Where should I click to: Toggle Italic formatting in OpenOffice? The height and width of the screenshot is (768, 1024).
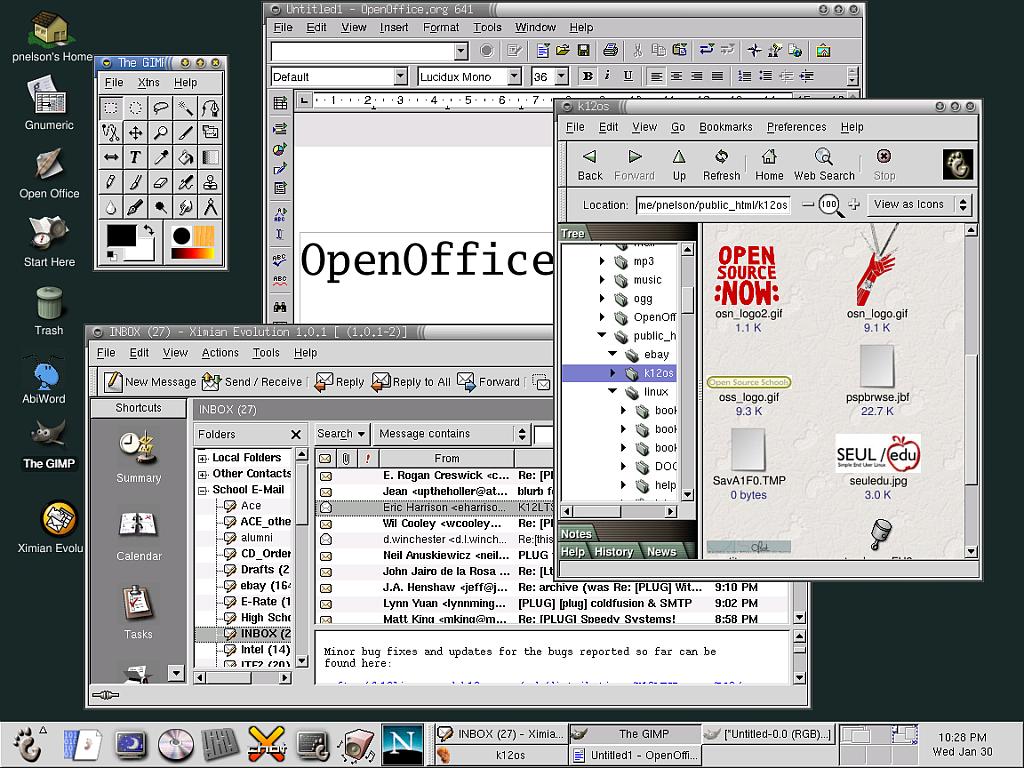click(x=607, y=76)
